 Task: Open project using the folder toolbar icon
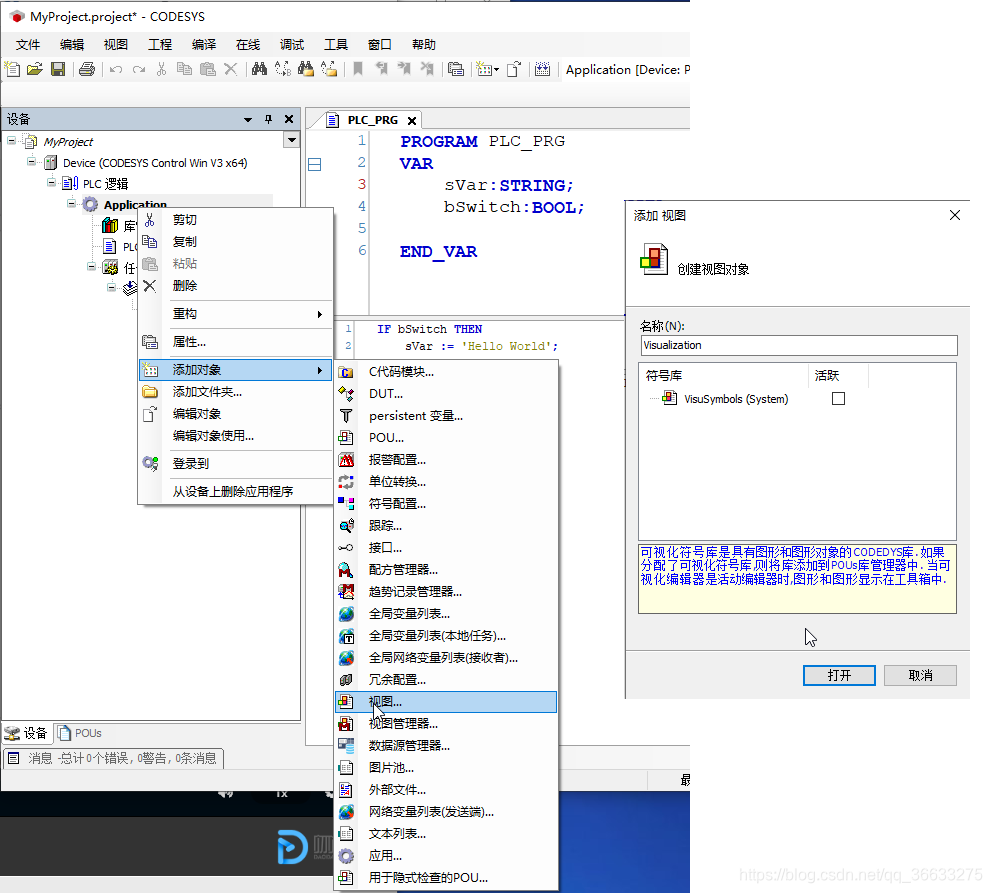[x=35, y=69]
